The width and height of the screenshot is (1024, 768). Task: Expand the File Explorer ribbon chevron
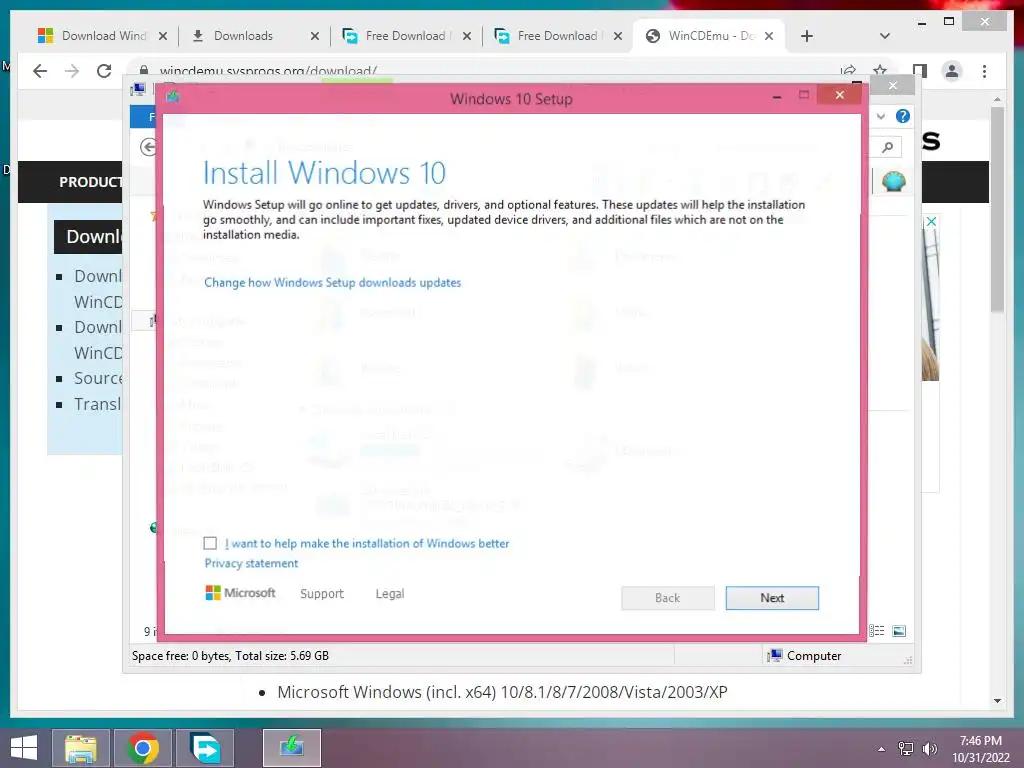tap(881, 116)
